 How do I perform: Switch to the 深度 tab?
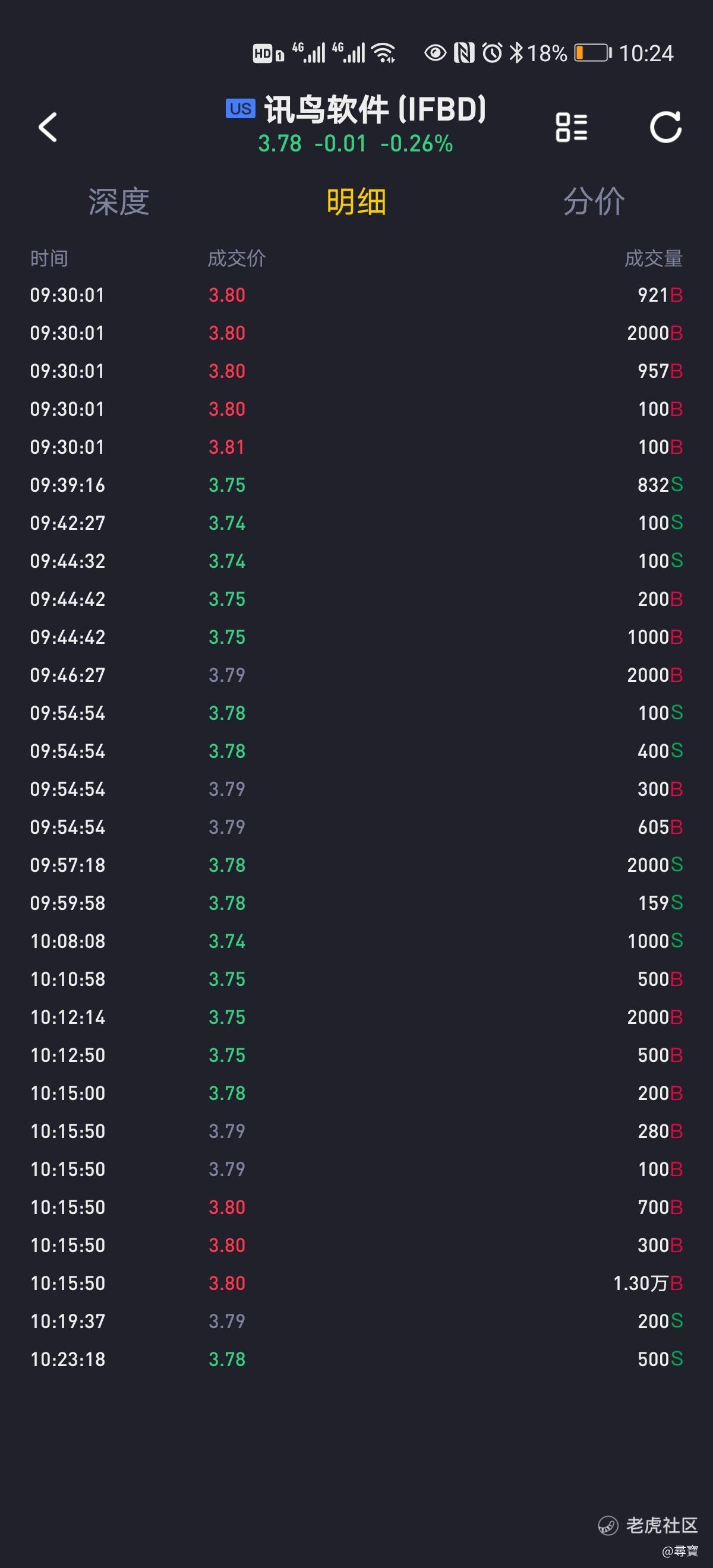coord(119,201)
